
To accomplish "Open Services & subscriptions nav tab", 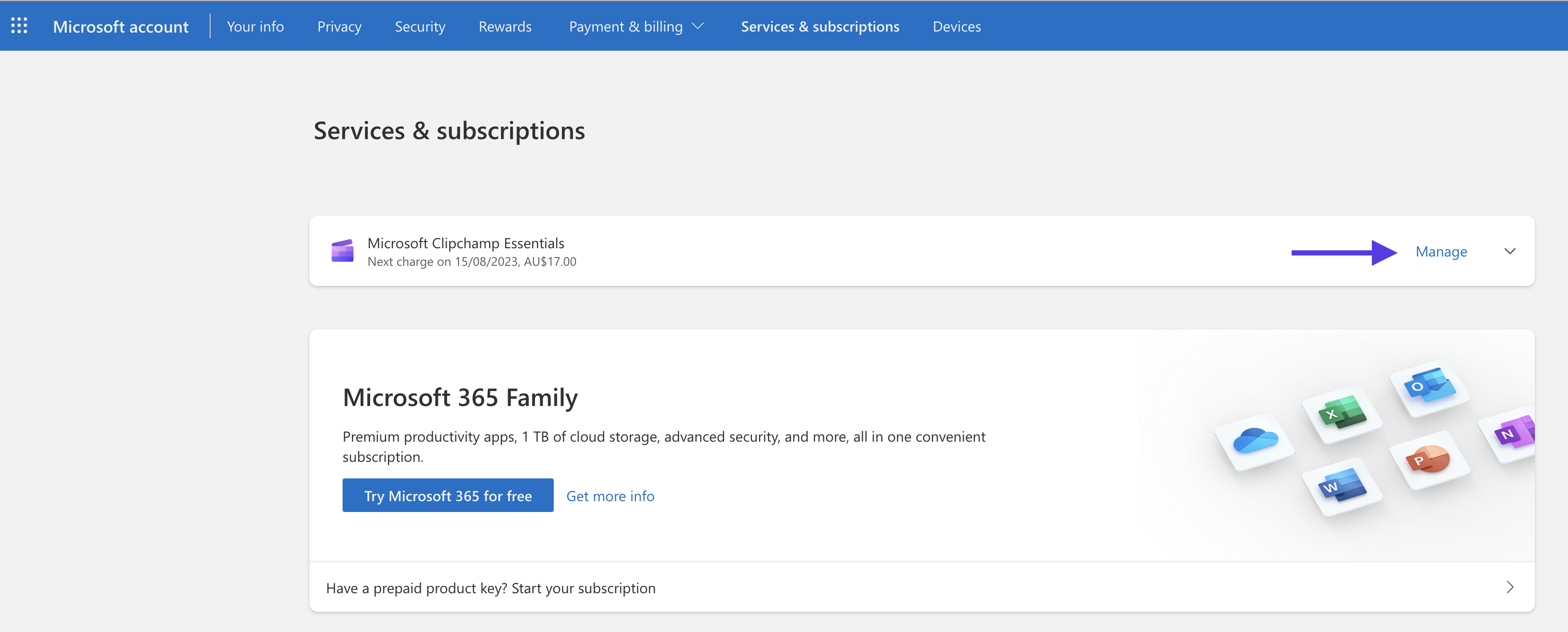I will coord(819,25).
